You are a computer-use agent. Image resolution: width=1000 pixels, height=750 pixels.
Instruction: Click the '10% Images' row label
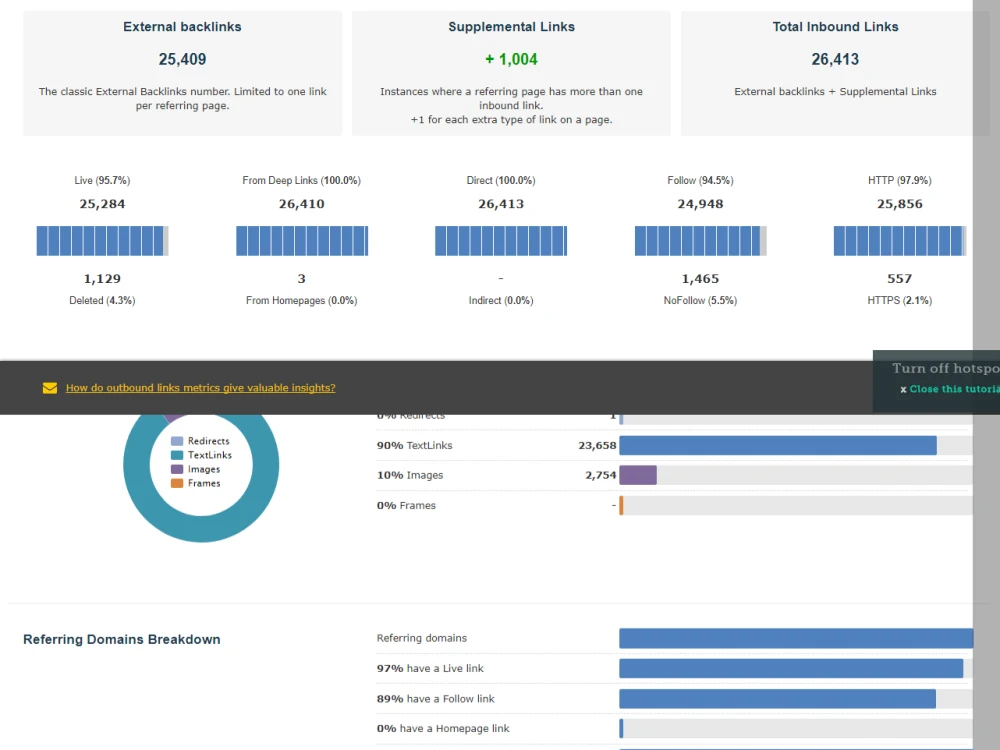pos(410,475)
